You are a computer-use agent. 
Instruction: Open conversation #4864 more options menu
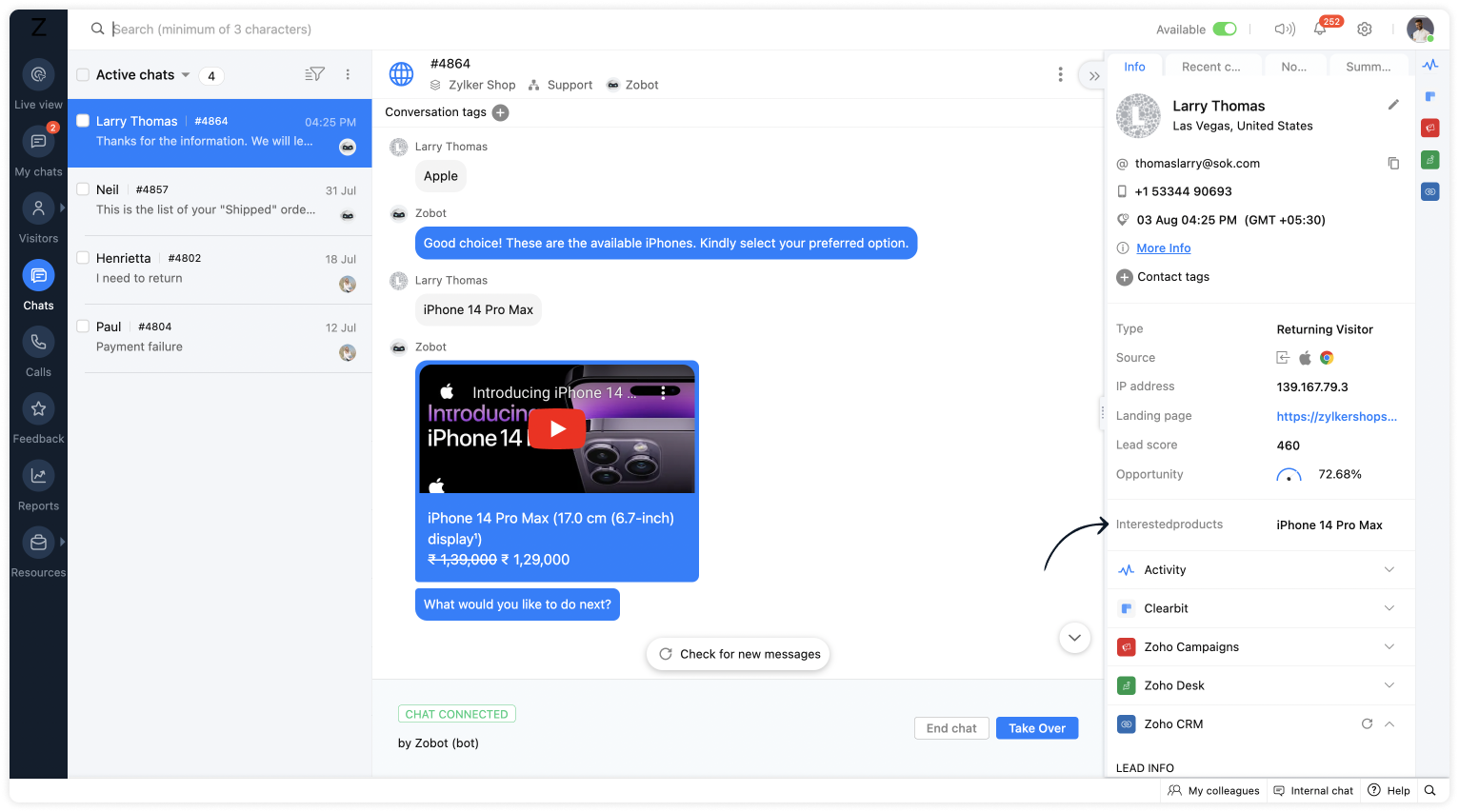pos(1060,74)
